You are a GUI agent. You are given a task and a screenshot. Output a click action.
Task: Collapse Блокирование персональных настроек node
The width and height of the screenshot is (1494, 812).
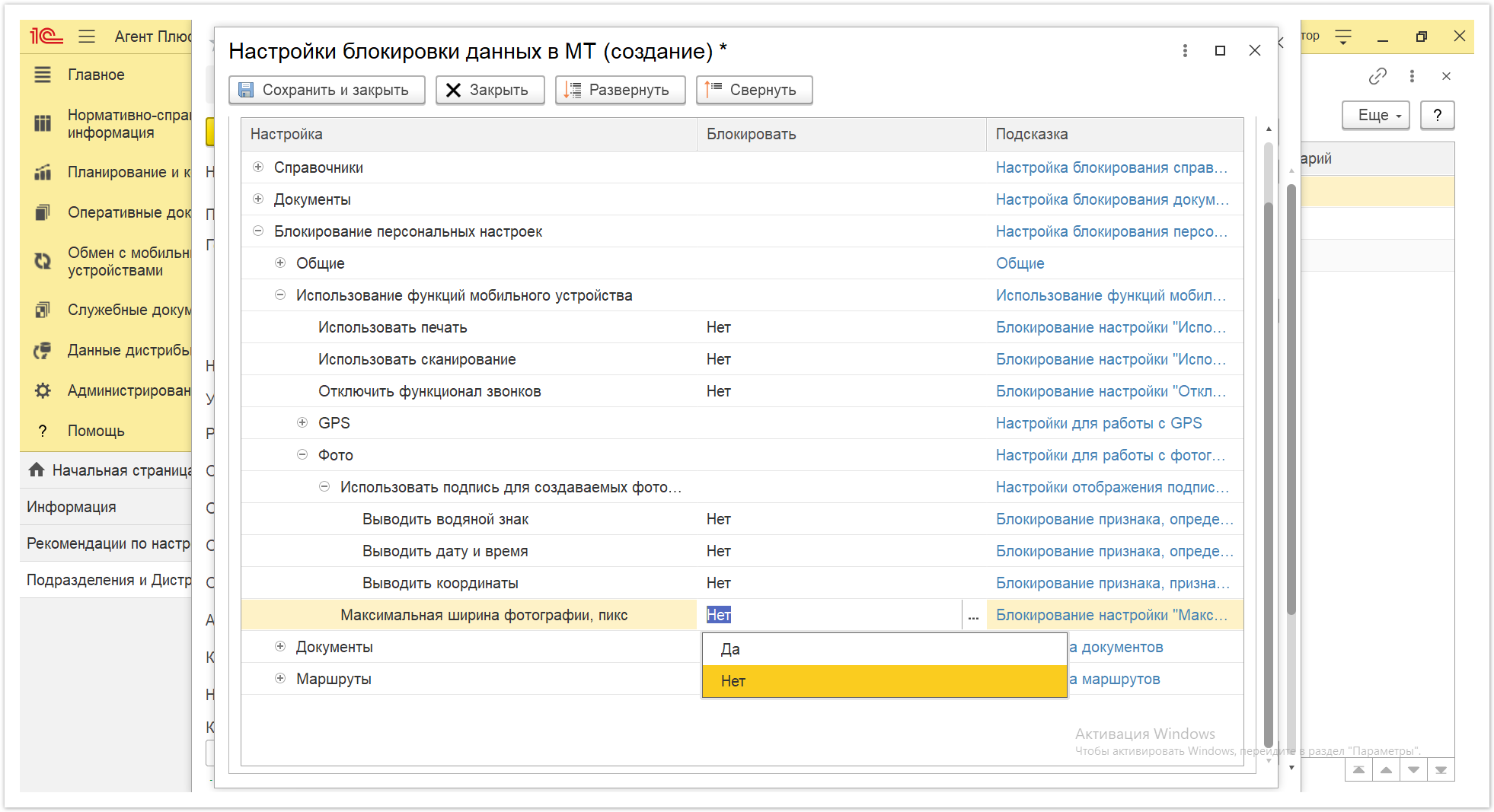click(x=258, y=231)
